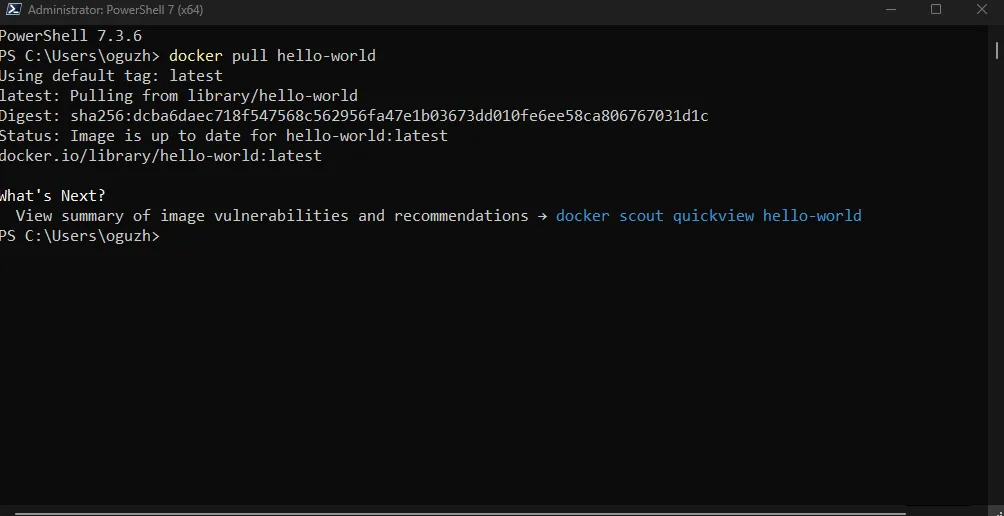The height and width of the screenshot is (516, 1004).
Task: Click the 'Status: Image is up to date' line
Action: click(223, 136)
